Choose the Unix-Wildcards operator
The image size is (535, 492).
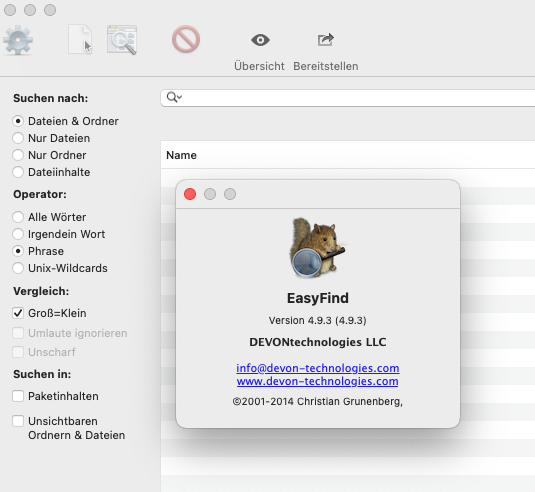[18, 268]
